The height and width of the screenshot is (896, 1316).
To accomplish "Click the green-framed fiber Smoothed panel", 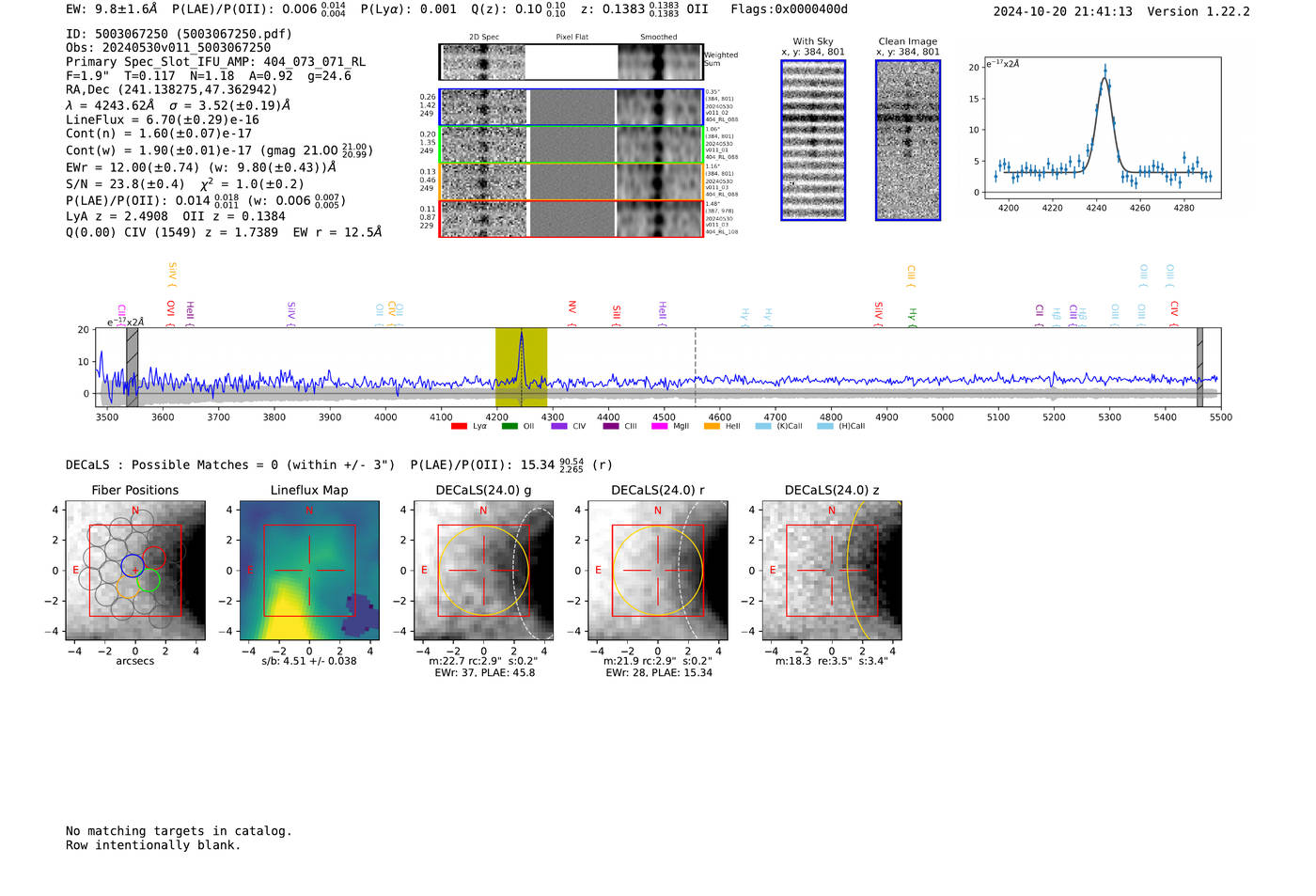I will click(x=660, y=145).
